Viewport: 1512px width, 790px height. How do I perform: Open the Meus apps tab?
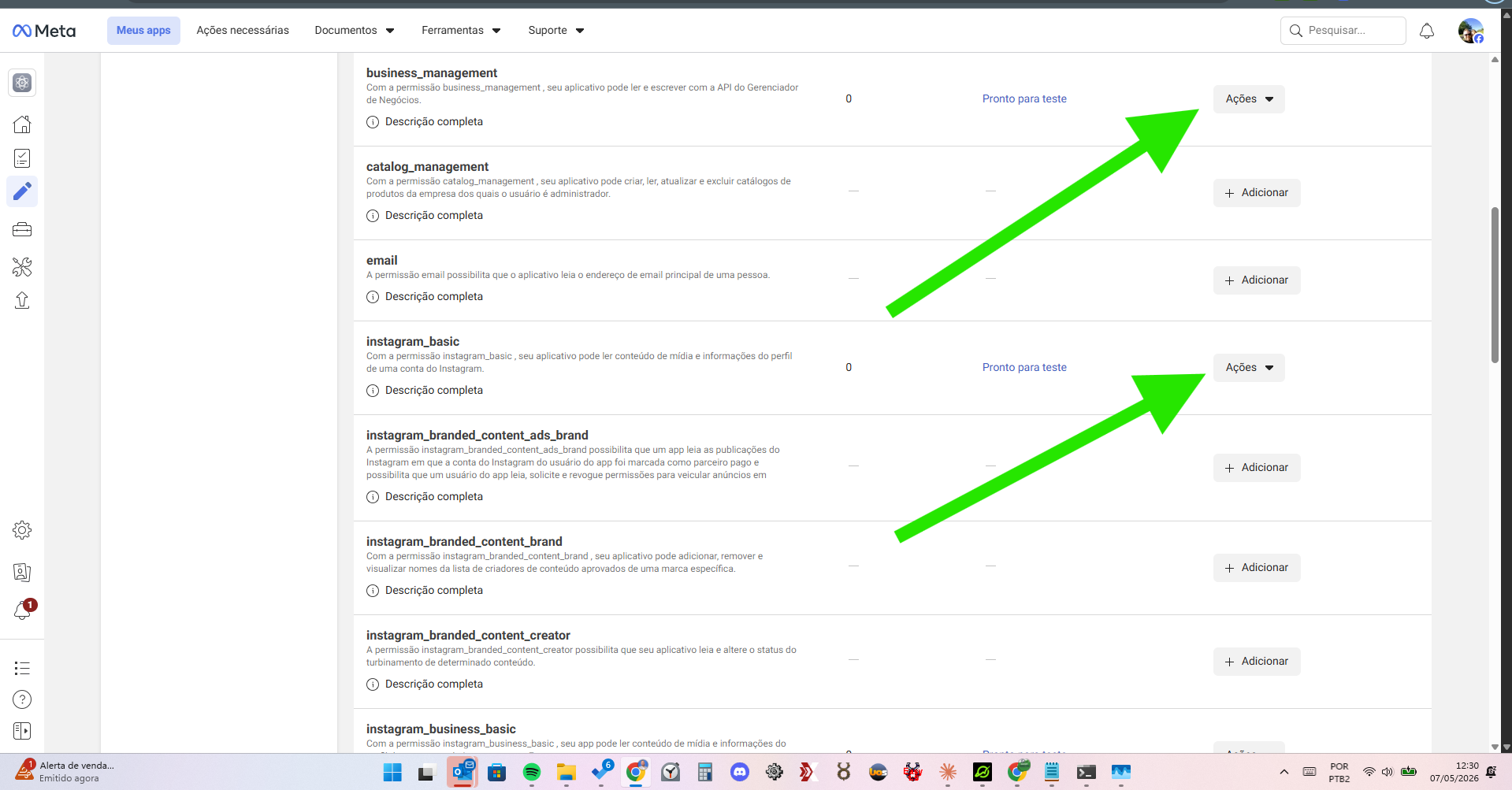click(x=143, y=31)
